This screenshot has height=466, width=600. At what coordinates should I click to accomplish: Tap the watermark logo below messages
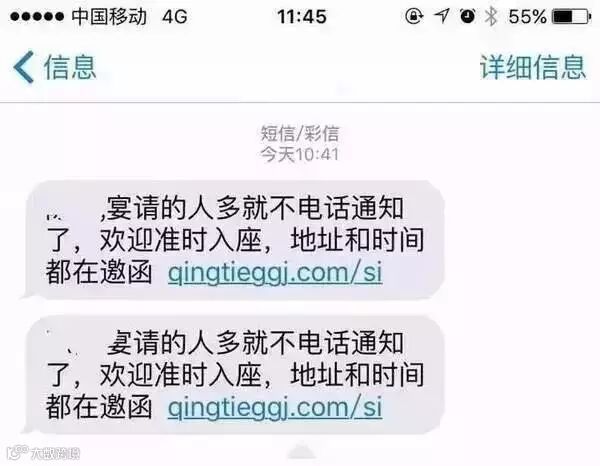pos(44,453)
